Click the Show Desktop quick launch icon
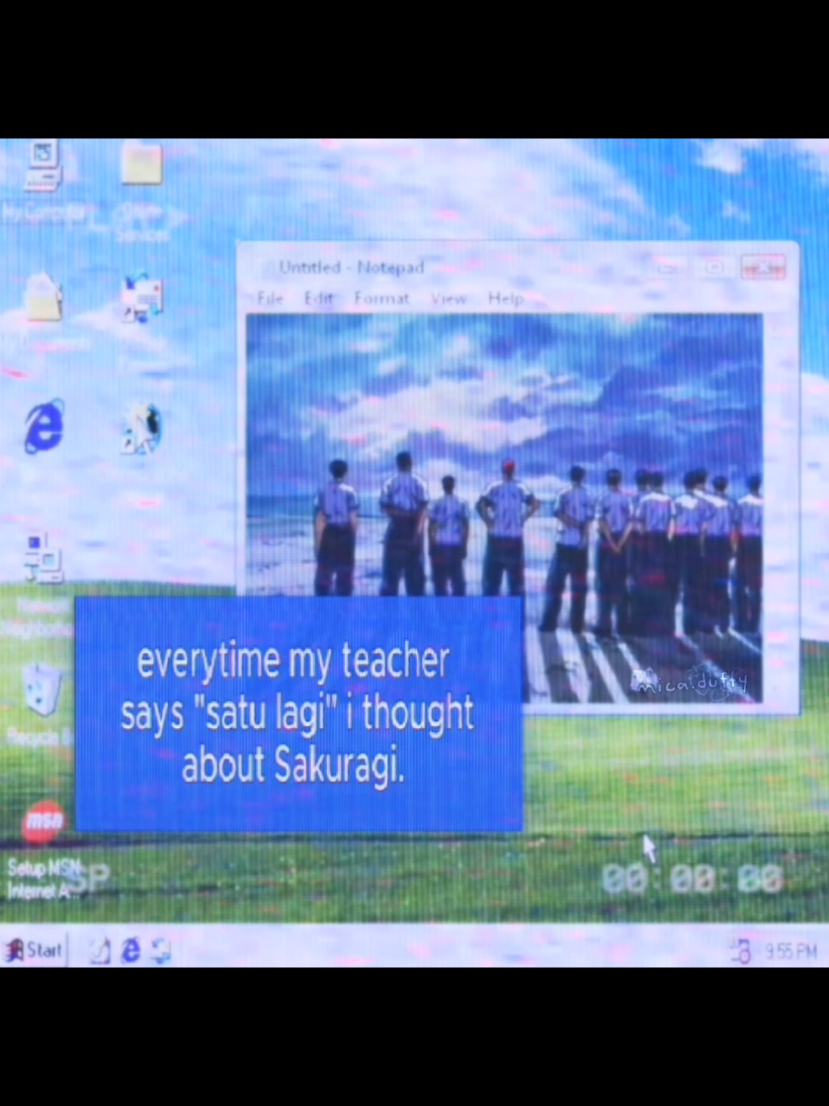The image size is (829, 1106). click(99, 952)
